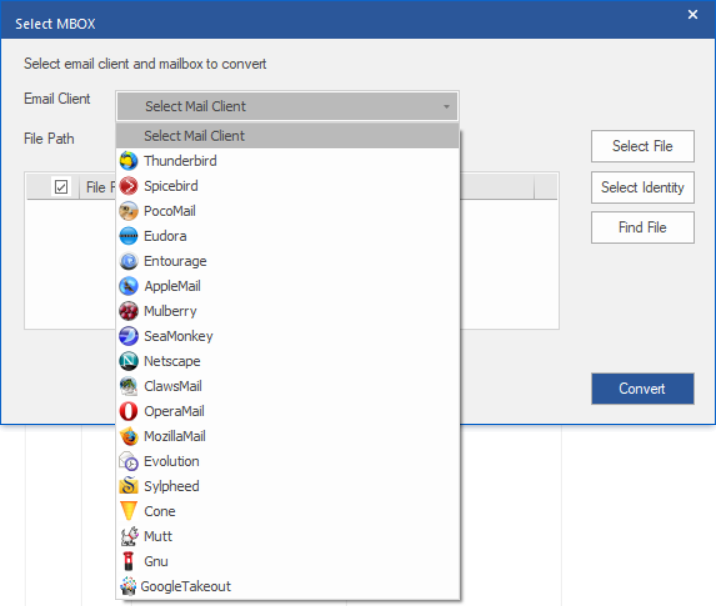Click the MozillaMail firefox icon

(x=128, y=436)
